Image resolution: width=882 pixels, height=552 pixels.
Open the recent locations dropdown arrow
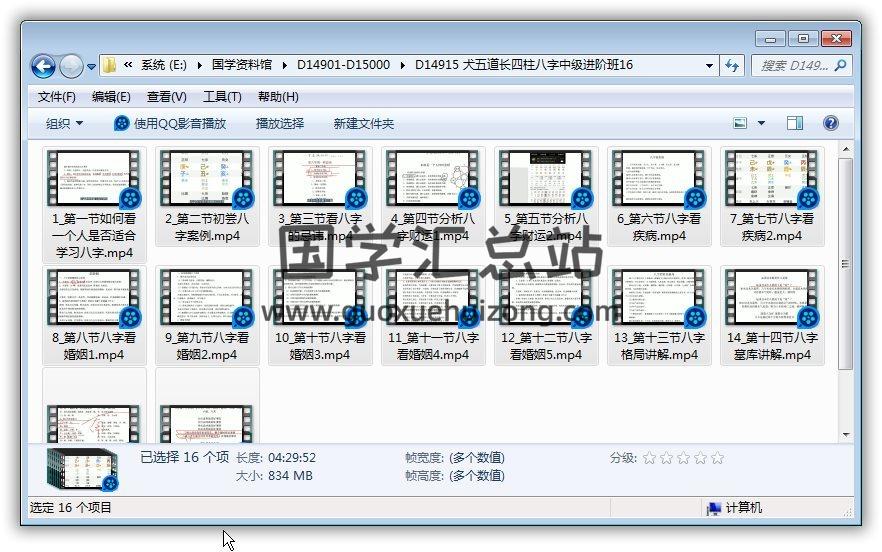point(91,66)
